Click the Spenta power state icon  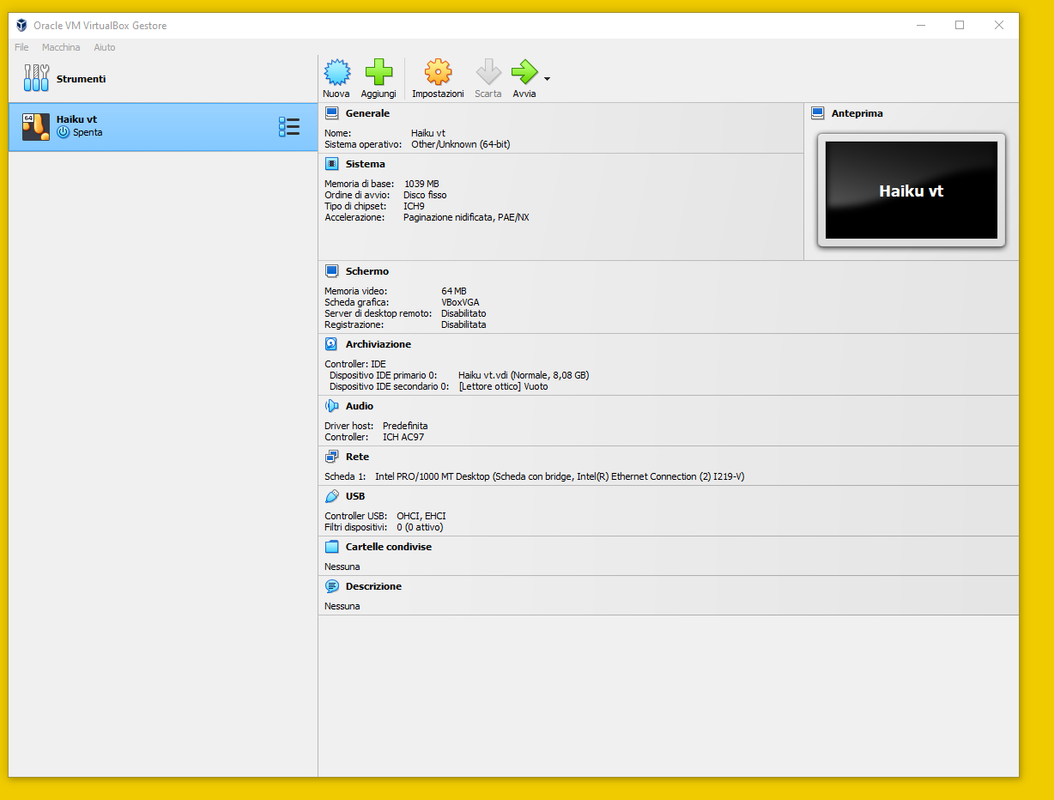click(63, 132)
